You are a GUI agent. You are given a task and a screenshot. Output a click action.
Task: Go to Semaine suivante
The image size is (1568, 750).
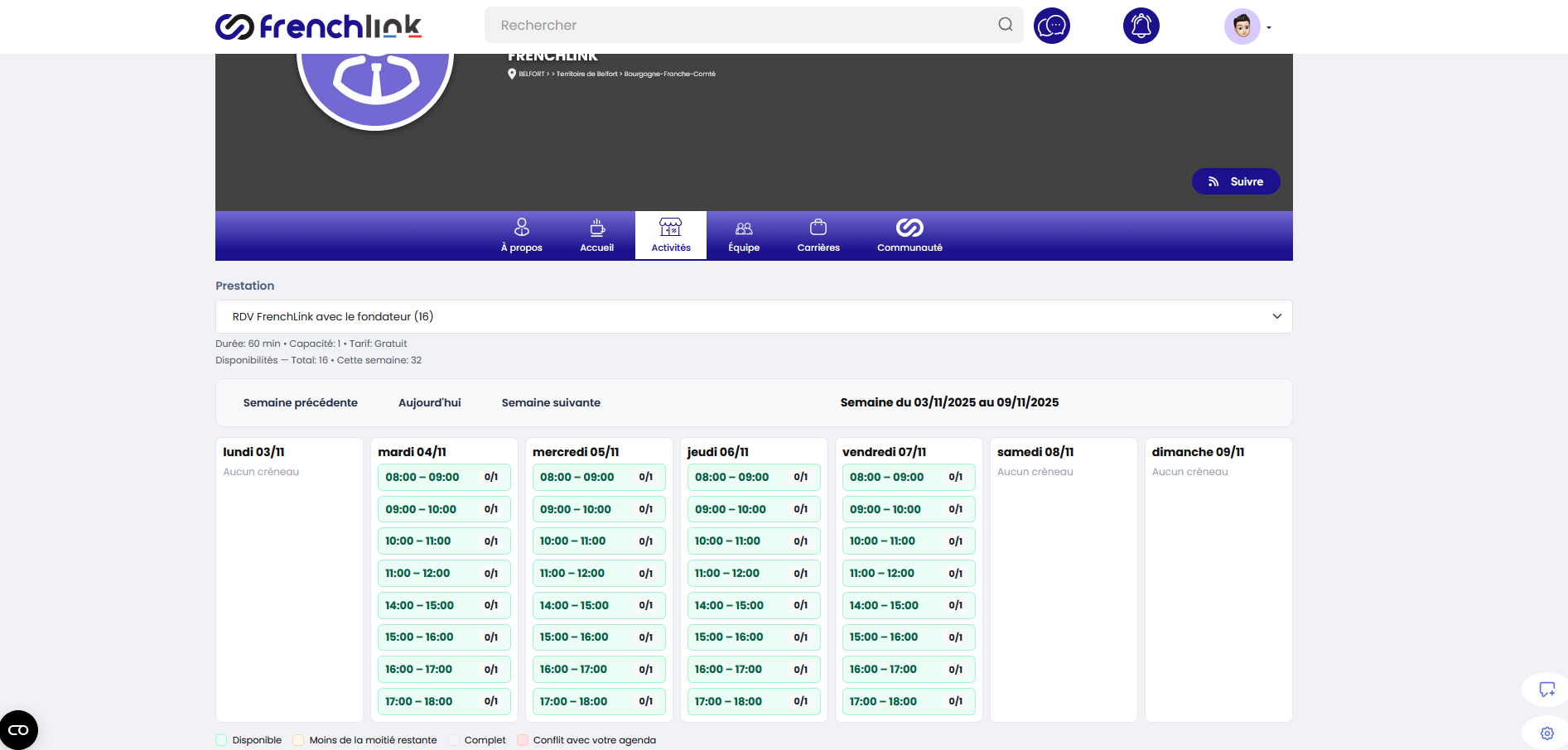pos(551,402)
